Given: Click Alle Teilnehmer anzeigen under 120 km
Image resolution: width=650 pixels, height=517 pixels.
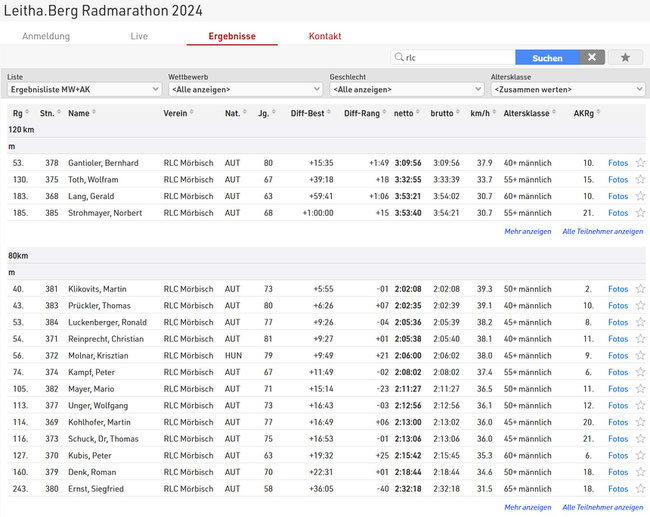Looking at the screenshot, I should (603, 231).
